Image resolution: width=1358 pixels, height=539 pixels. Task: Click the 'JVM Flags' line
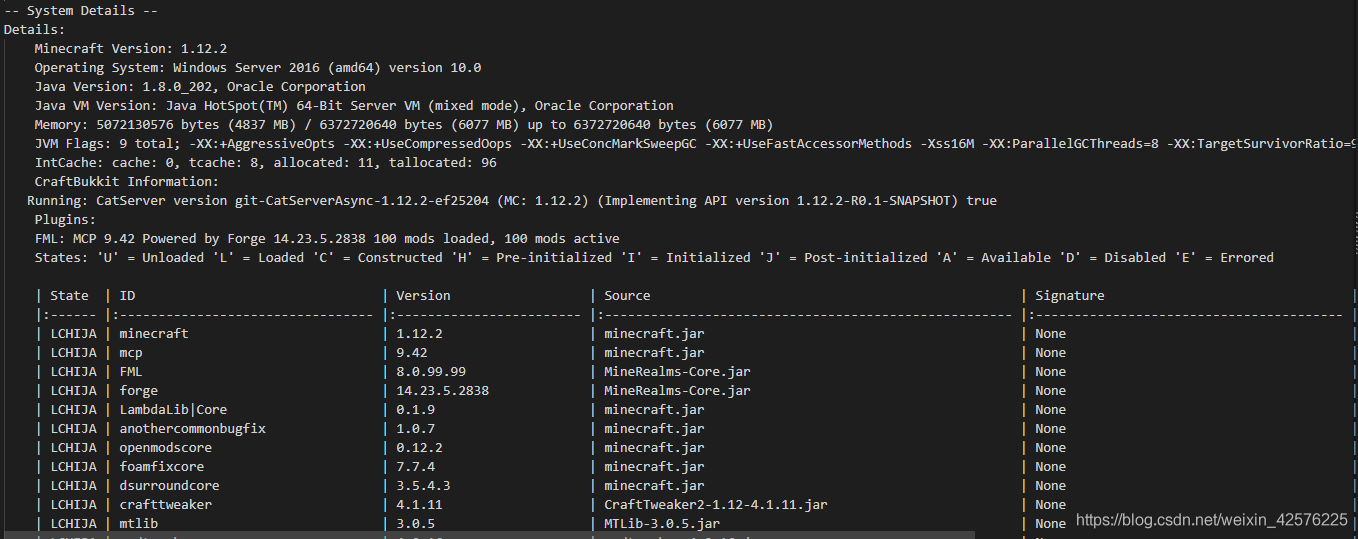[x=600, y=143]
